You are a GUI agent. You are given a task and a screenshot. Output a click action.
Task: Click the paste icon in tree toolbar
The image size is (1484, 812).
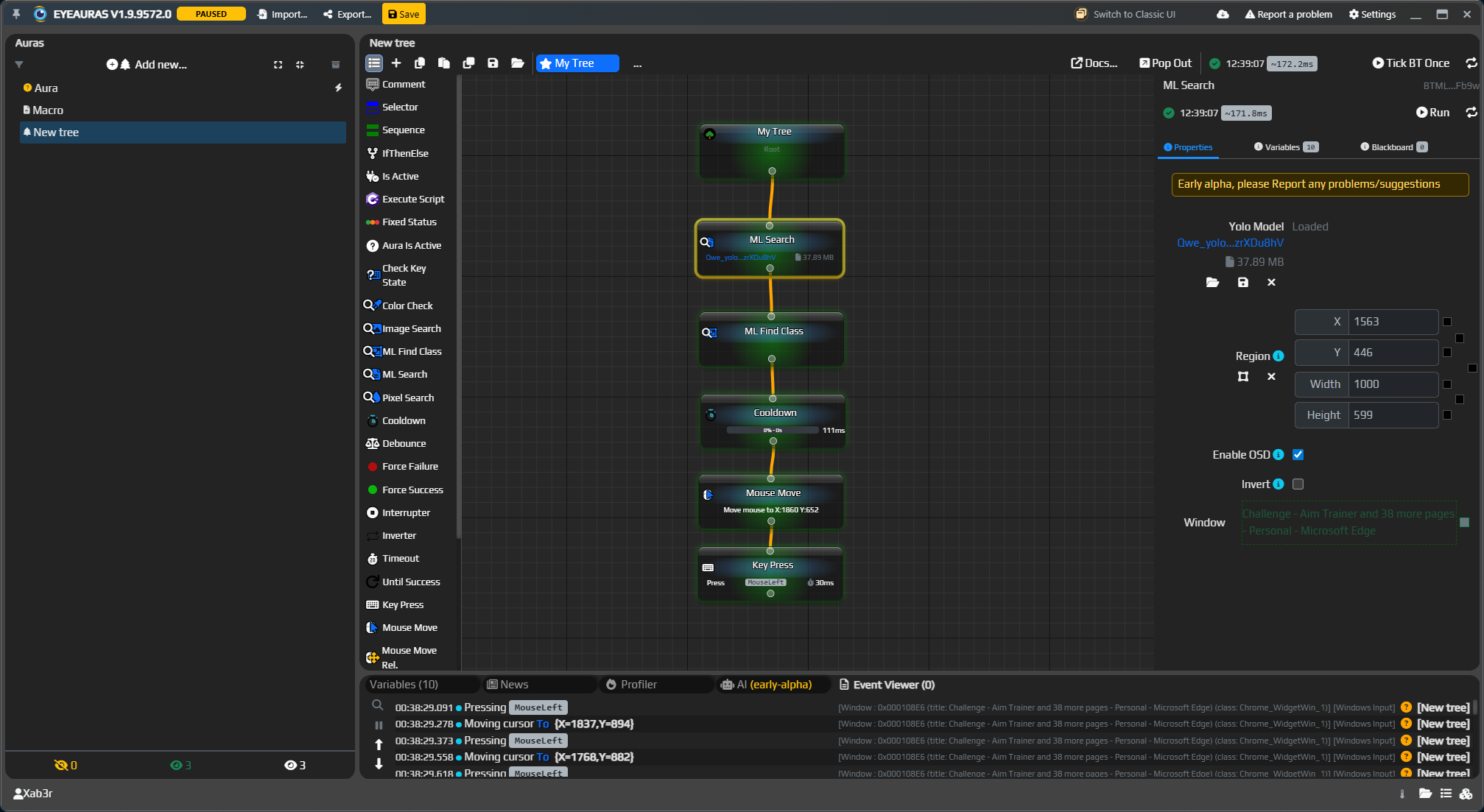pos(444,63)
